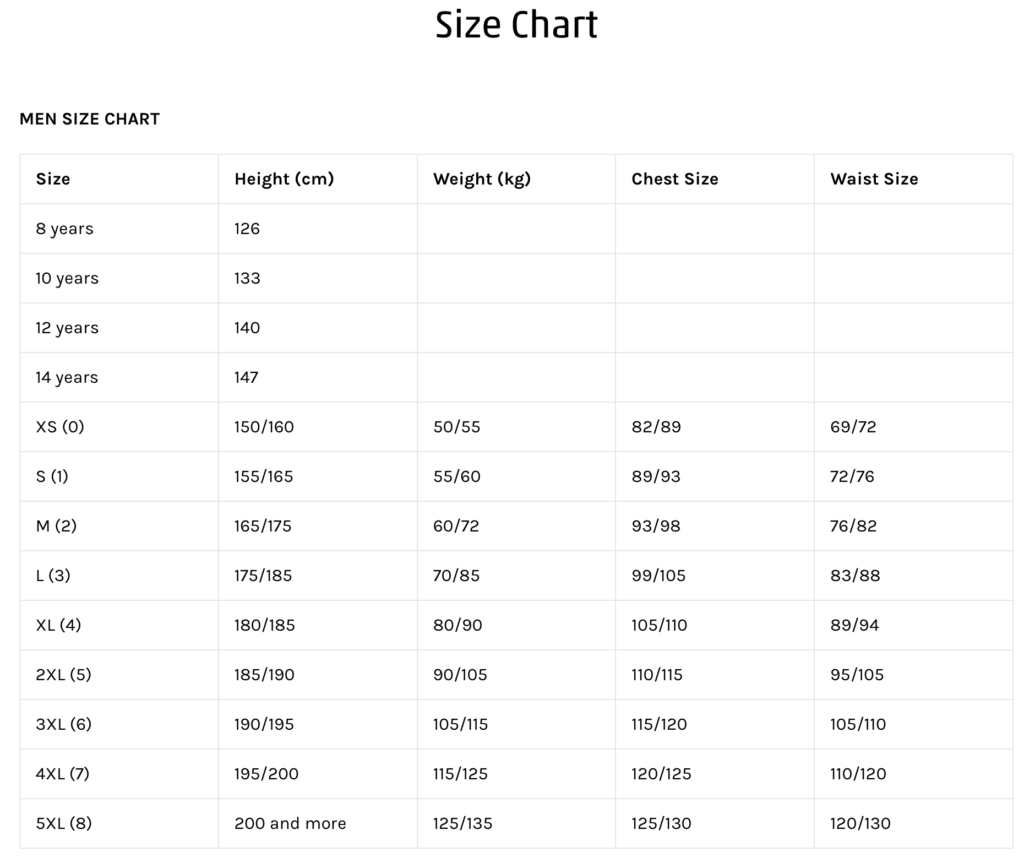Screen dimensions: 1024x857
Task: Click height '185/190' in 2XL row
Action: pyautogui.click(x=264, y=675)
